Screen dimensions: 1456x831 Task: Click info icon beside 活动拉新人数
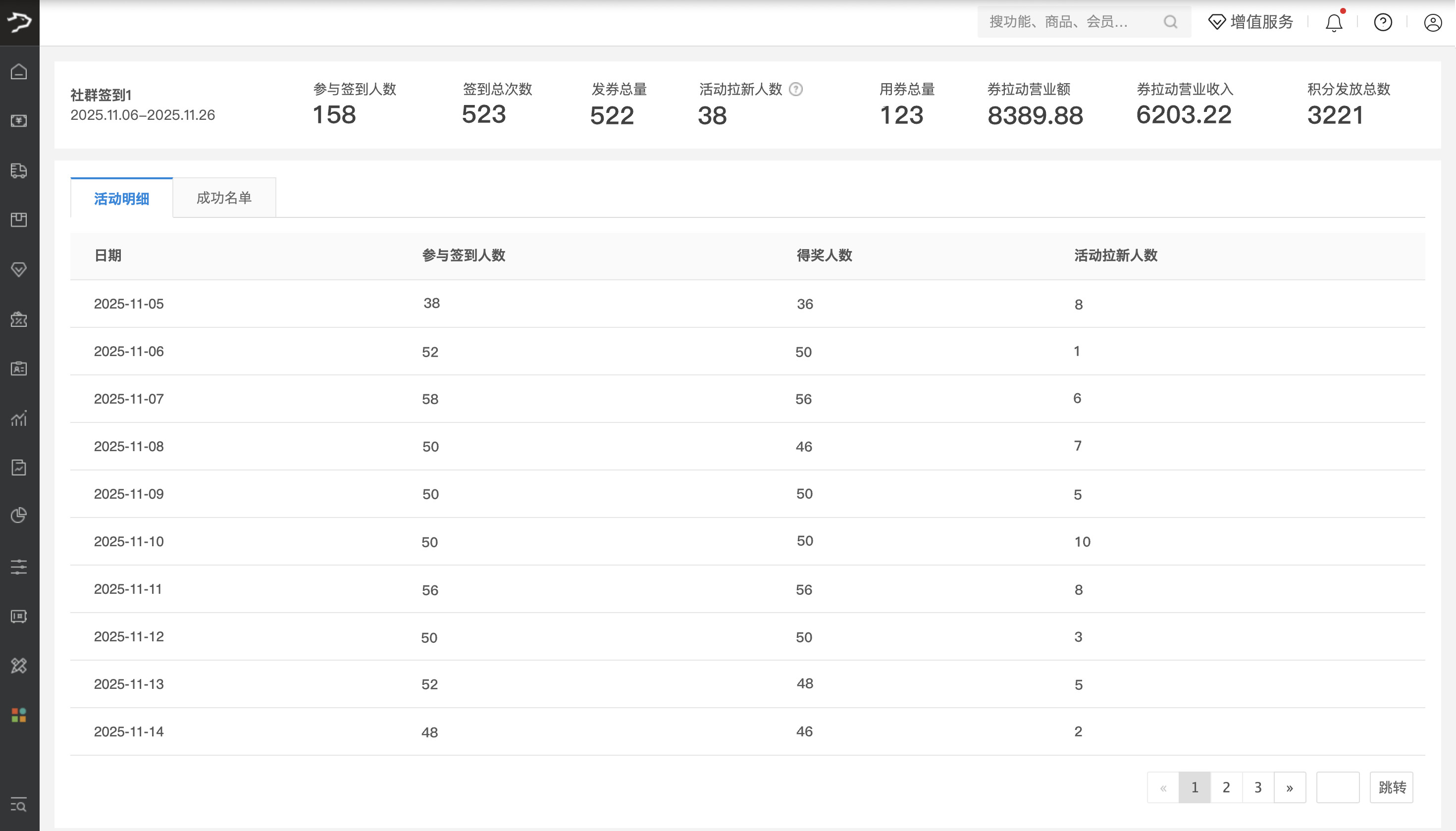pyautogui.click(x=796, y=90)
